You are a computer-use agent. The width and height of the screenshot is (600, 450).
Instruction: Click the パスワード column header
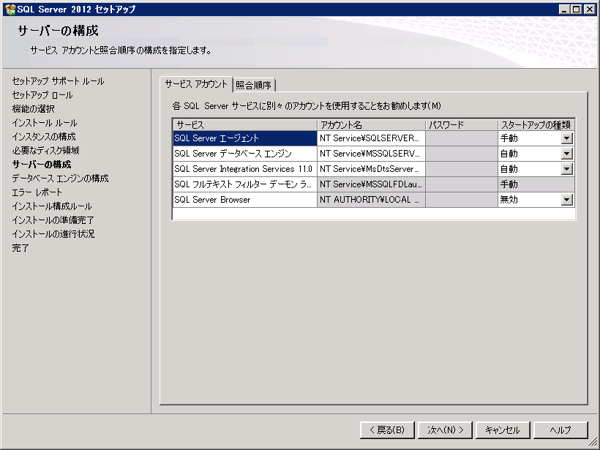[461, 125]
